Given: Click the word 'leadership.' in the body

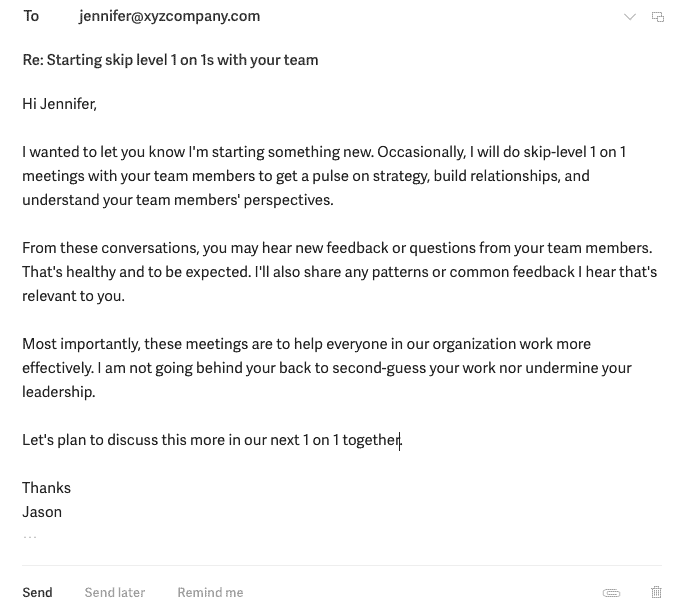Looking at the screenshot, I should pos(59,392).
